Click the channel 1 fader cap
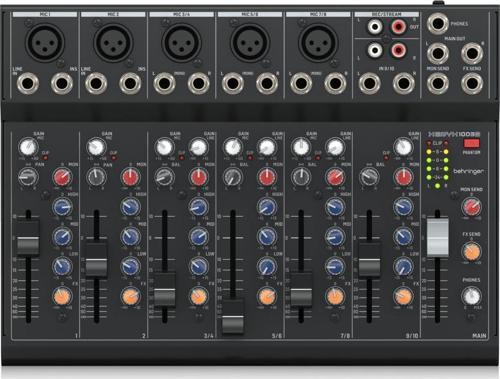 (x=28, y=238)
